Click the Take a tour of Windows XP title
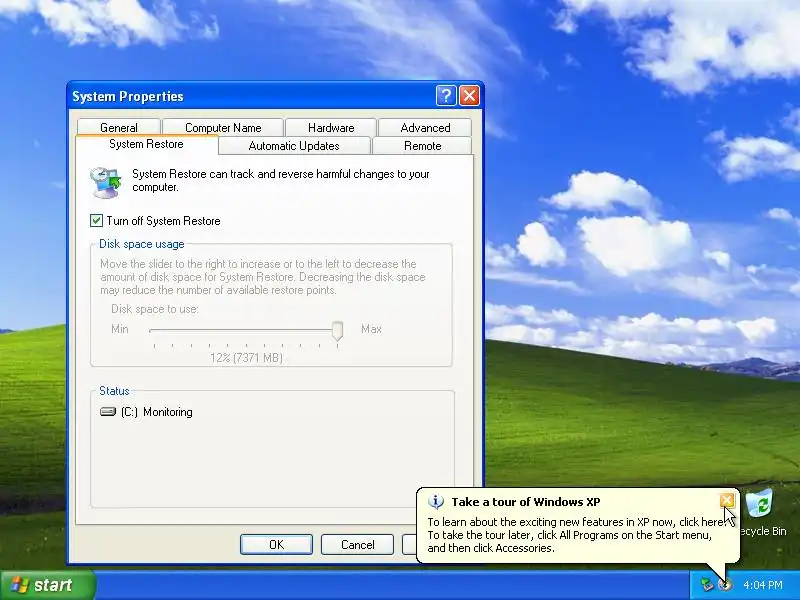 click(526, 502)
